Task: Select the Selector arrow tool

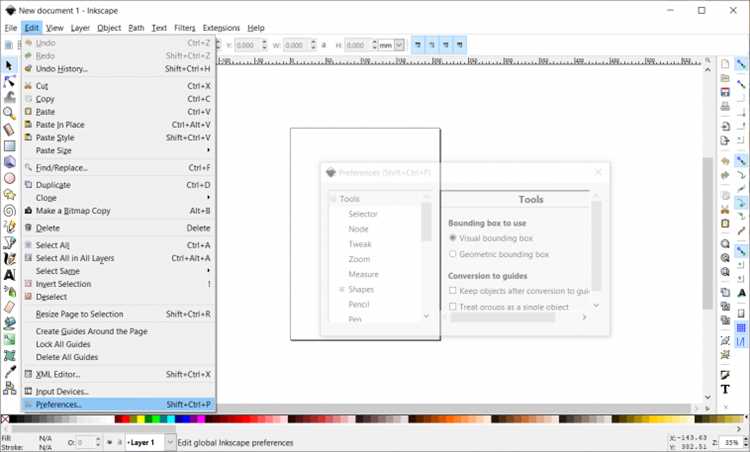Action: (9, 65)
